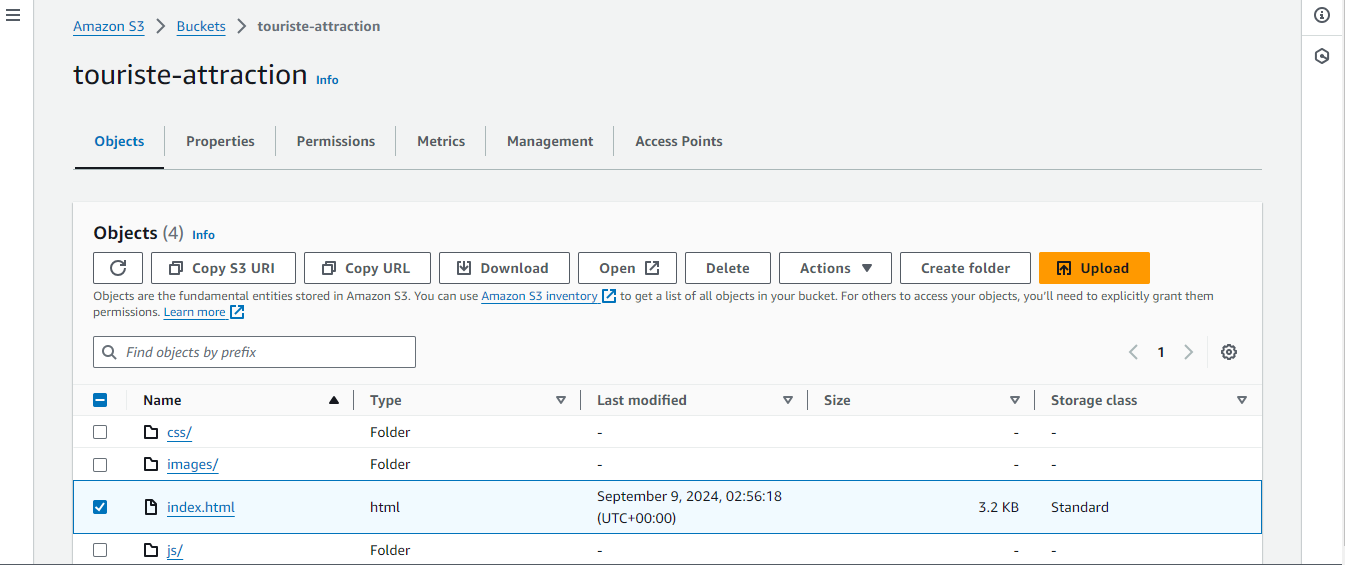Sort by Last modified column arrow
Screen dimensions: 1345x565
coord(788,400)
